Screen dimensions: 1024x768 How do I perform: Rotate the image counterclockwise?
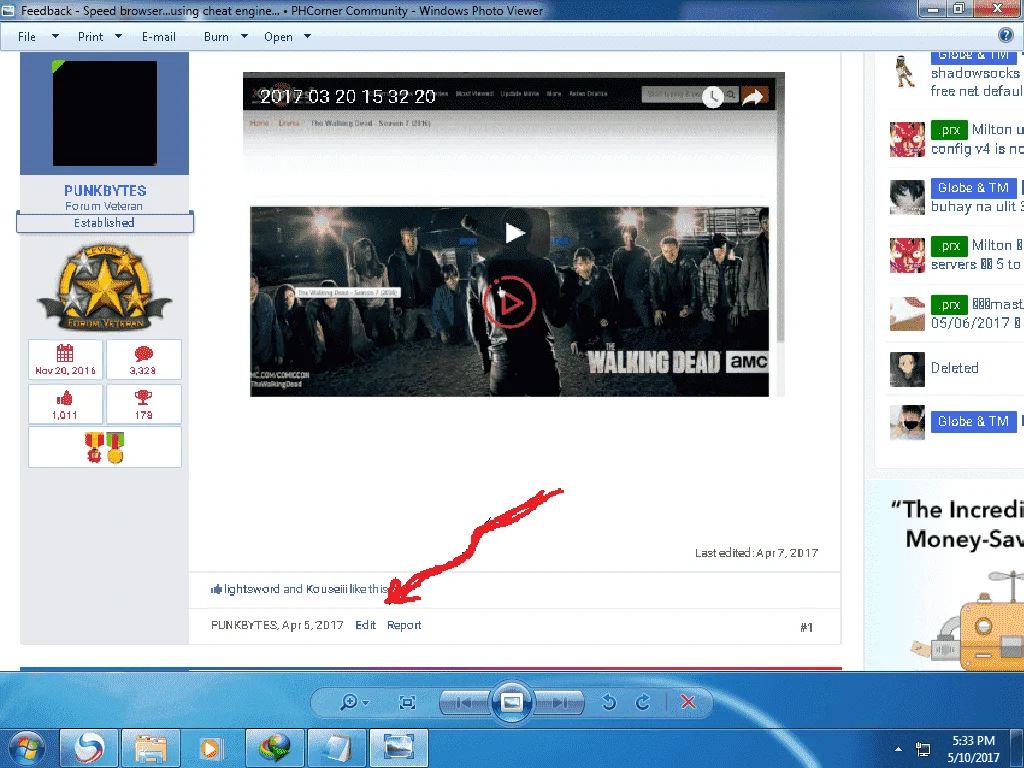click(x=609, y=702)
